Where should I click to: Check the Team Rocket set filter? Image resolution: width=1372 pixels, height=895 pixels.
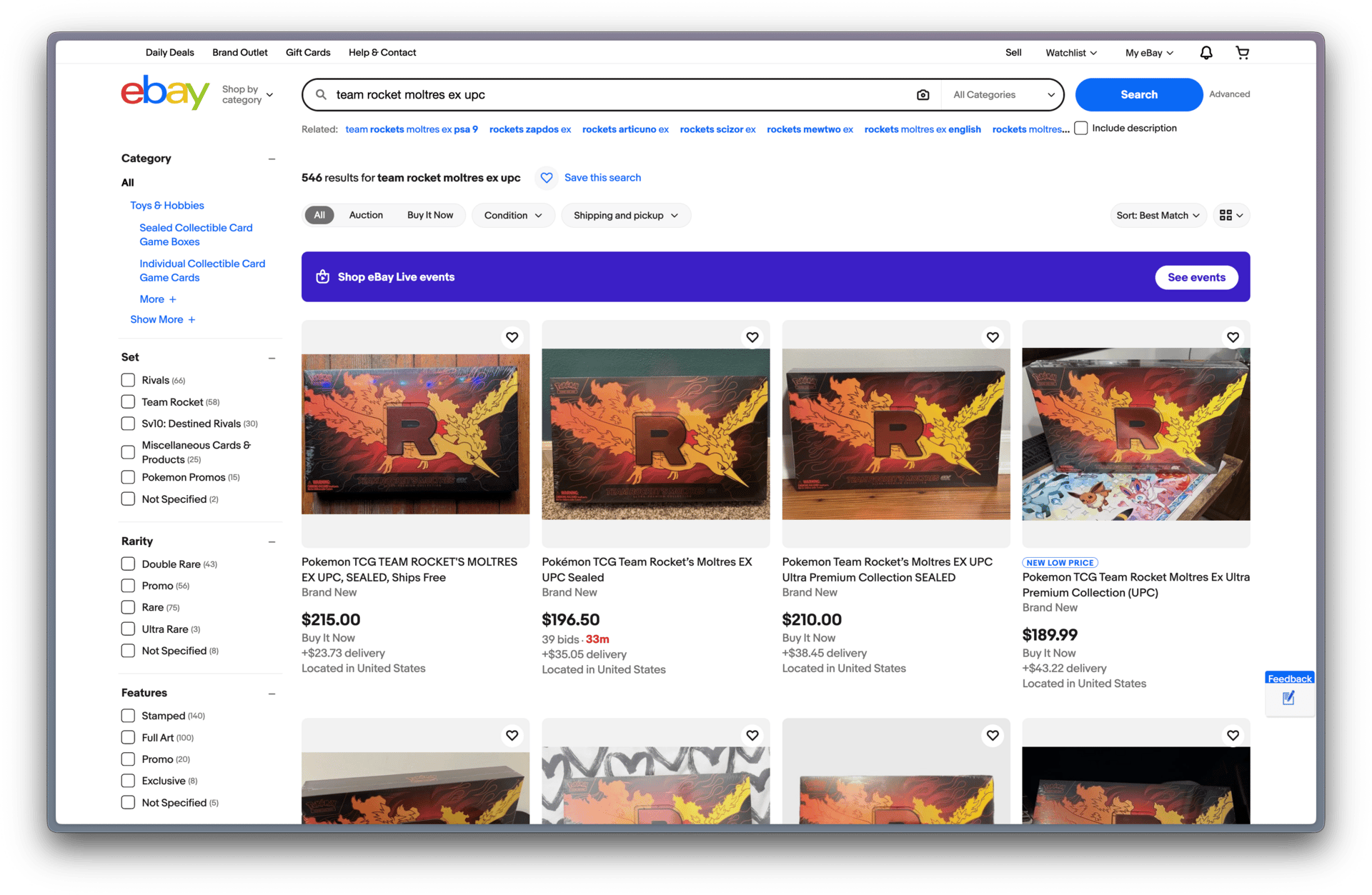click(x=129, y=402)
